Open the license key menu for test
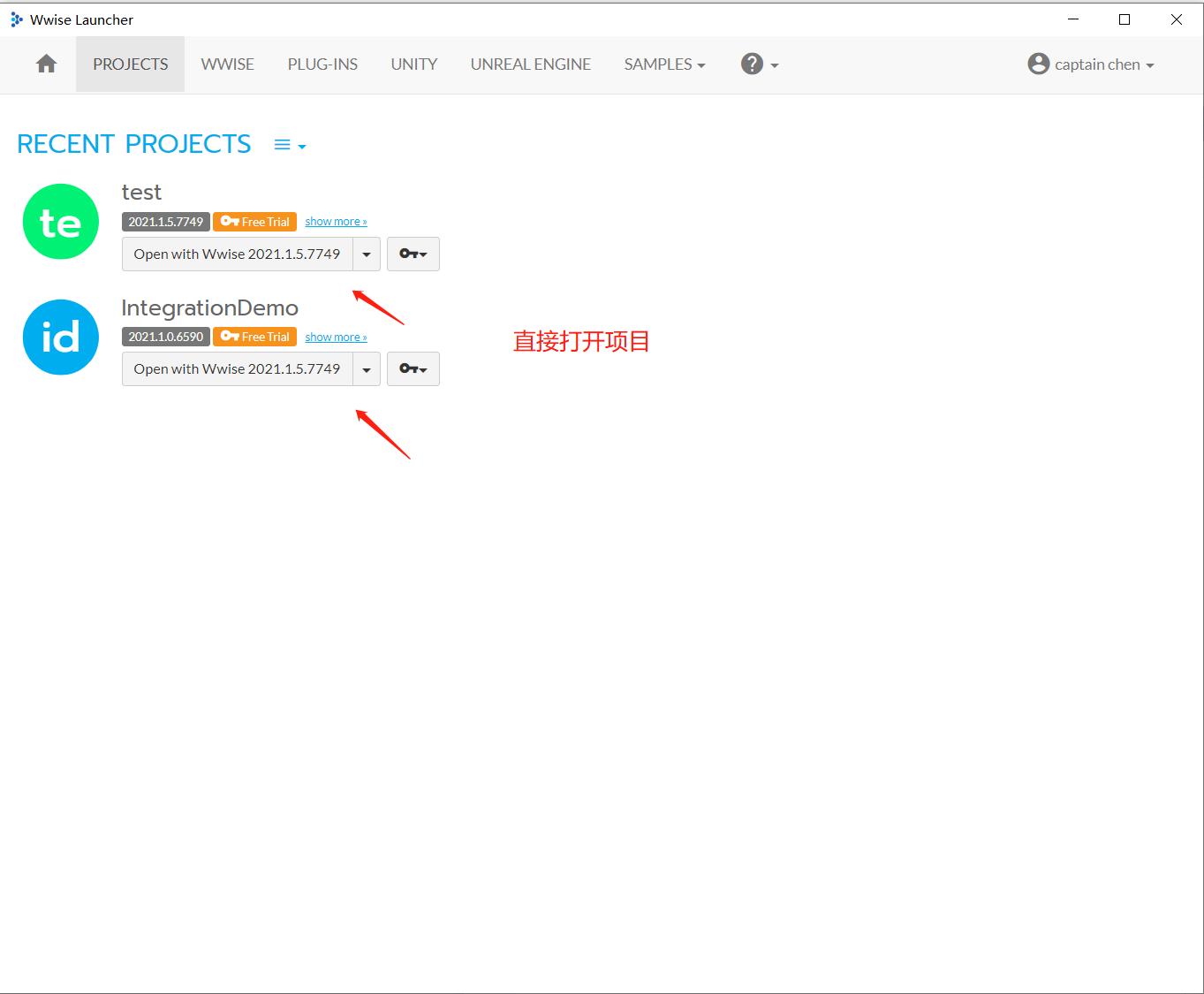Image resolution: width=1204 pixels, height=994 pixels. coord(413,254)
